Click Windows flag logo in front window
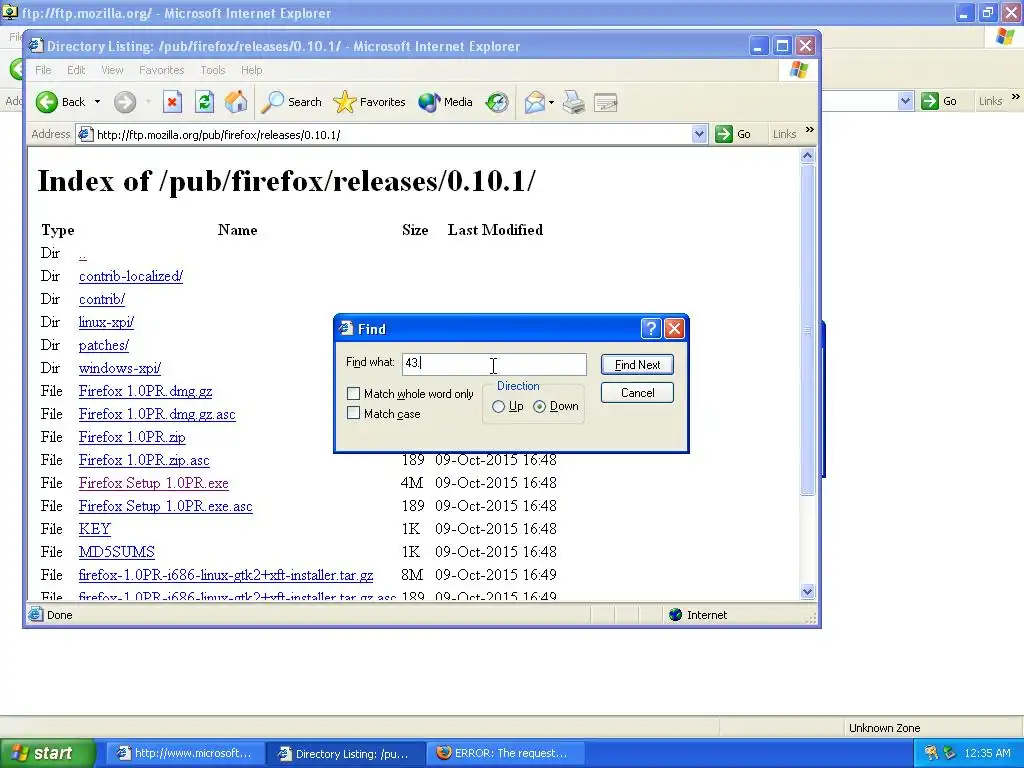The width and height of the screenshot is (1024, 768). [799, 70]
